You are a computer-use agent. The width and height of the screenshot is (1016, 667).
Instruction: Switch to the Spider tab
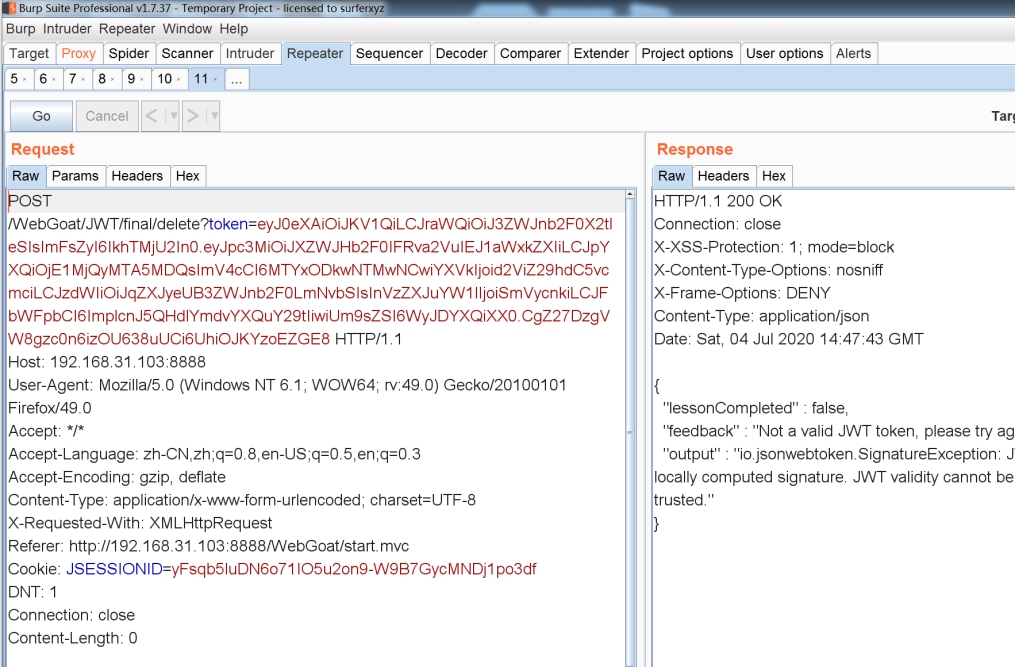(x=129, y=53)
